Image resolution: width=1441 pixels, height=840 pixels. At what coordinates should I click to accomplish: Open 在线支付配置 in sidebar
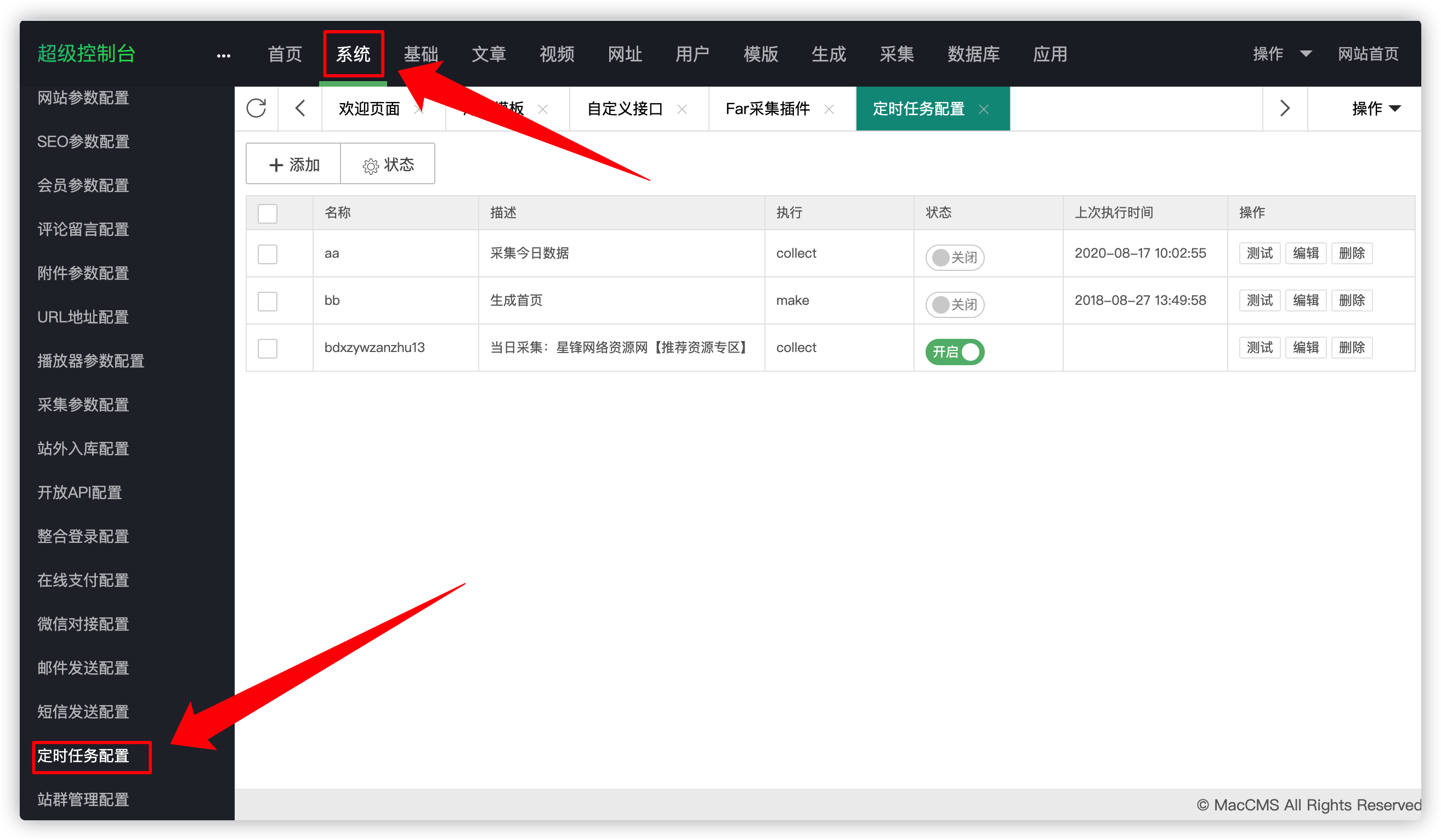click(83, 581)
